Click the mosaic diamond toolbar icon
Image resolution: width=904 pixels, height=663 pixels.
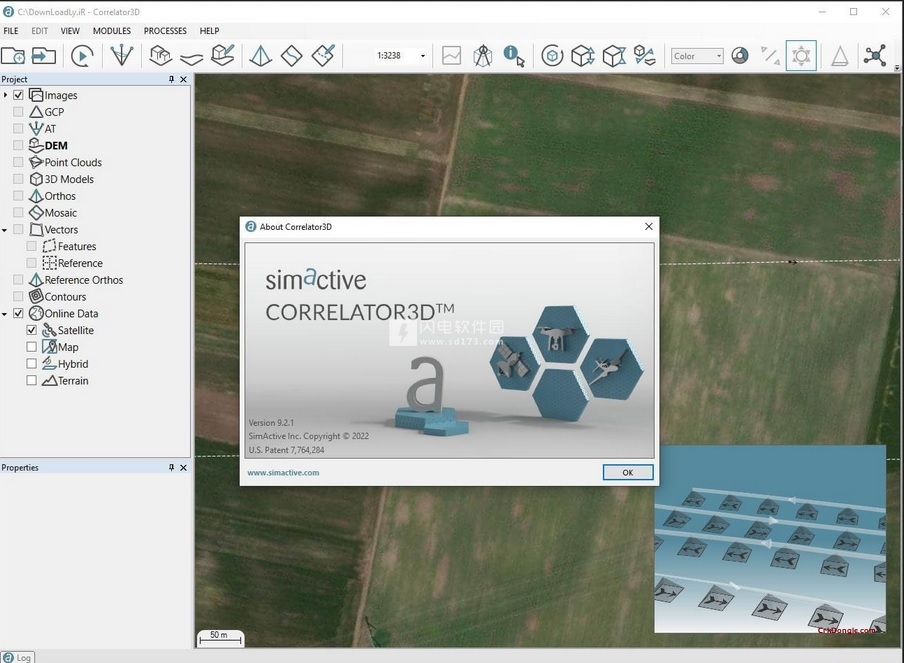pyautogui.click(x=292, y=56)
